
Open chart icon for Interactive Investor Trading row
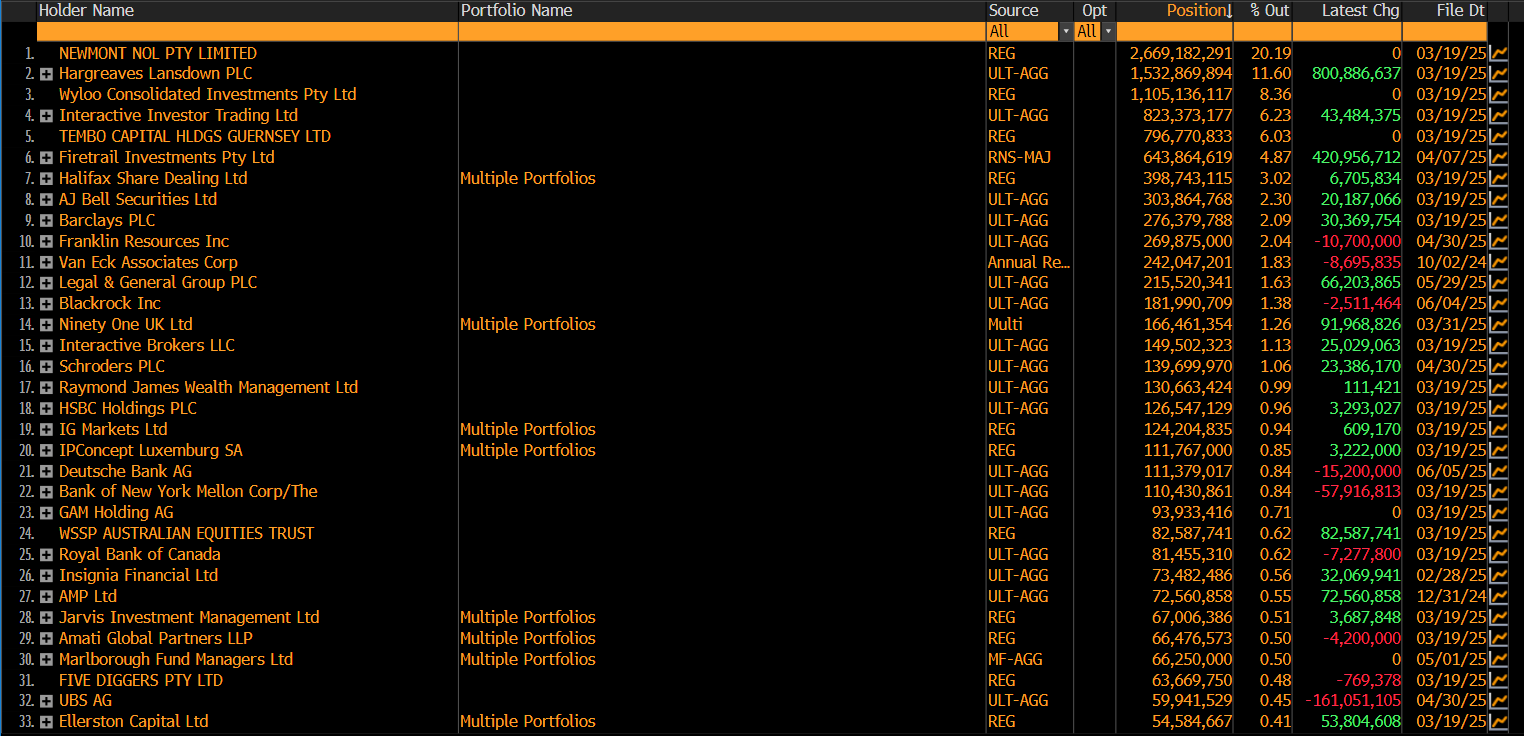pos(1498,116)
